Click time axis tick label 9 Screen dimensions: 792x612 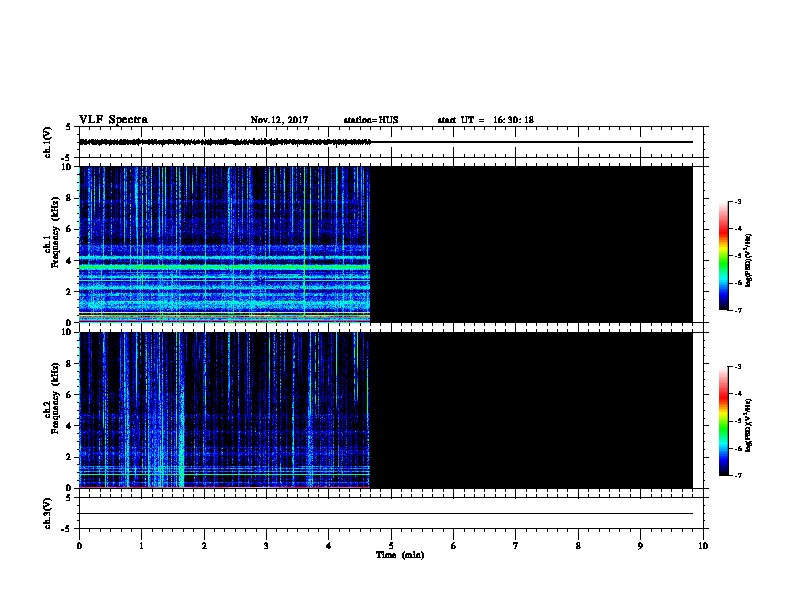point(640,546)
